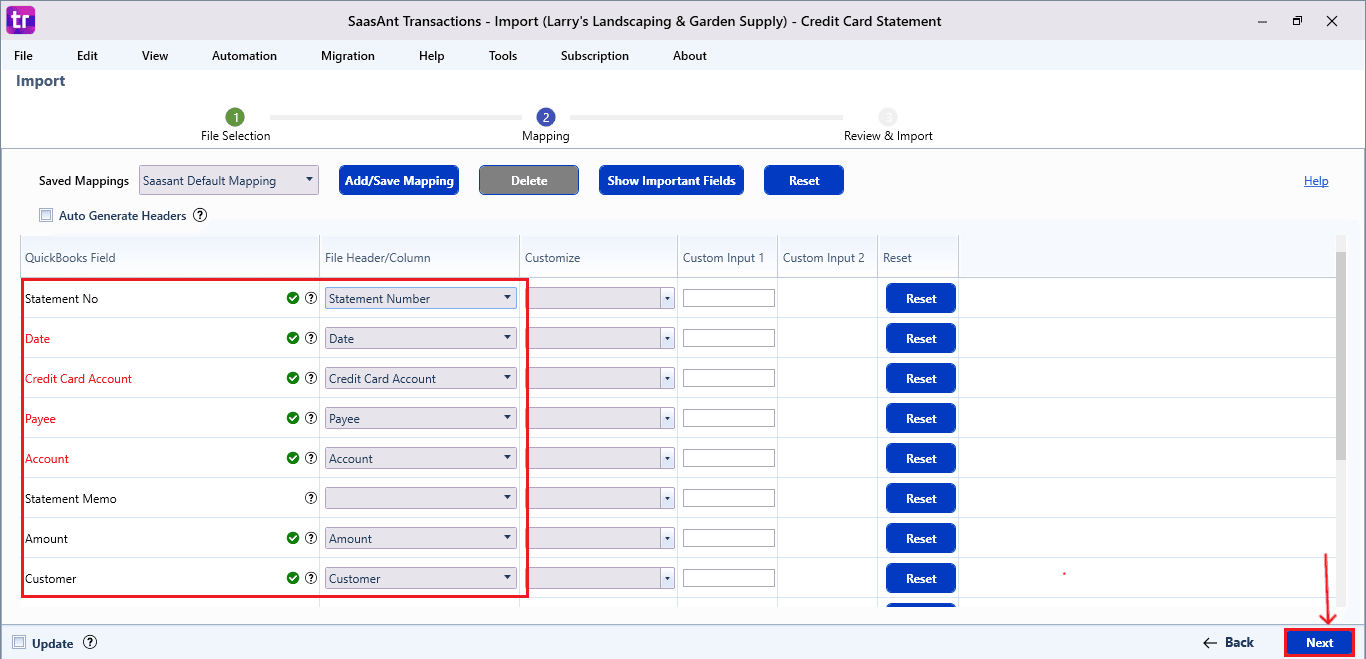Viewport: 1366px width, 659px height.
Task: Open the Automation menu
Action: pos(244,56)
